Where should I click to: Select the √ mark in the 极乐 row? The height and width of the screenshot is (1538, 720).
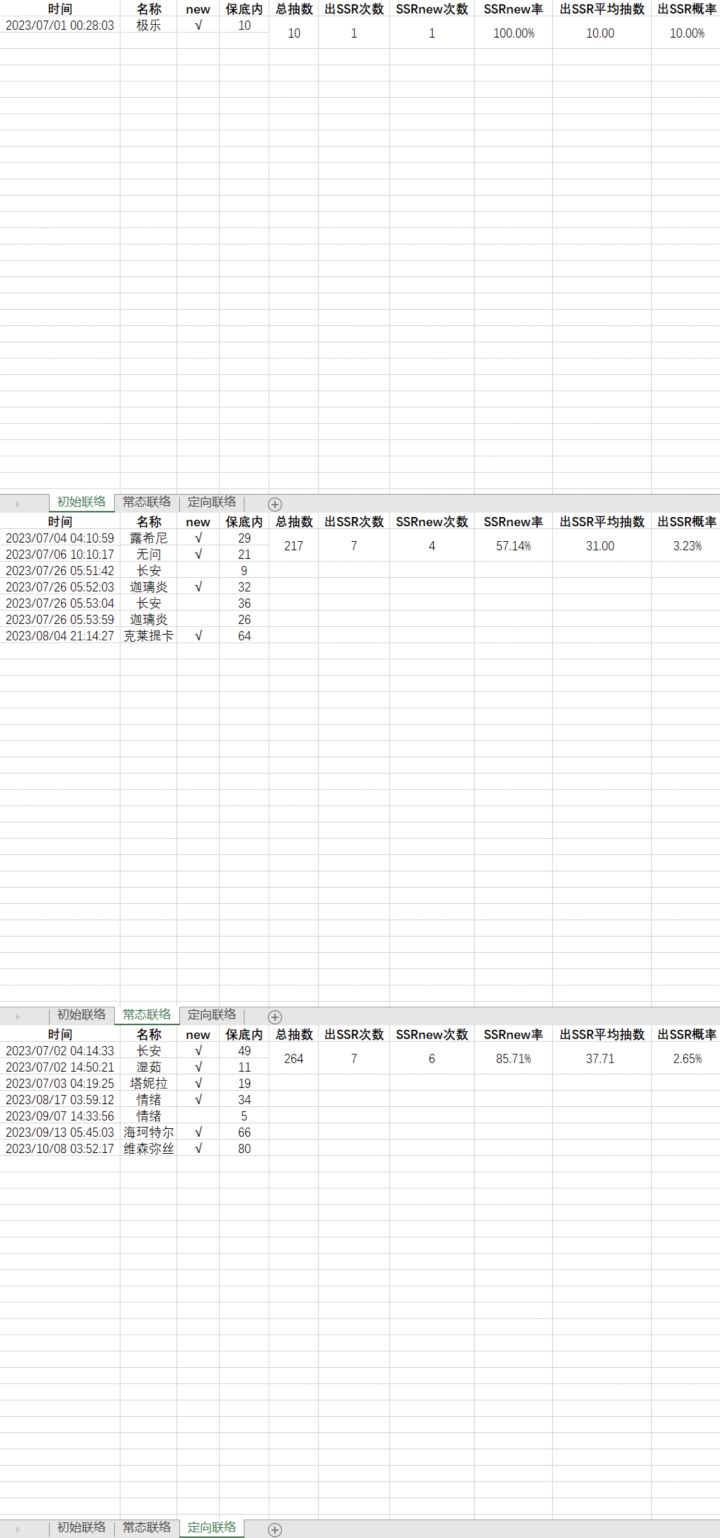click(198, 25)
